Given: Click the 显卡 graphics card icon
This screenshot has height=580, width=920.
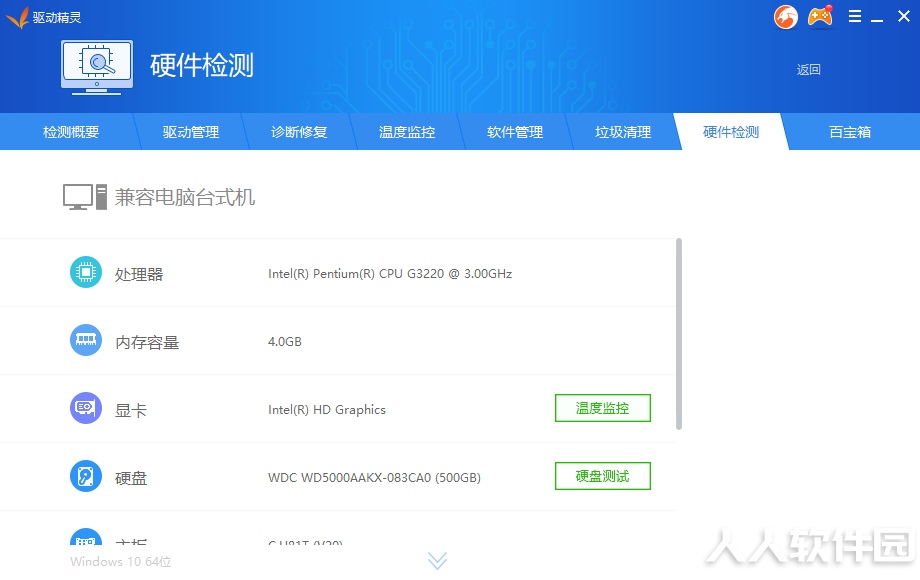Looking at the screenshot, I should tap(86, 408).
